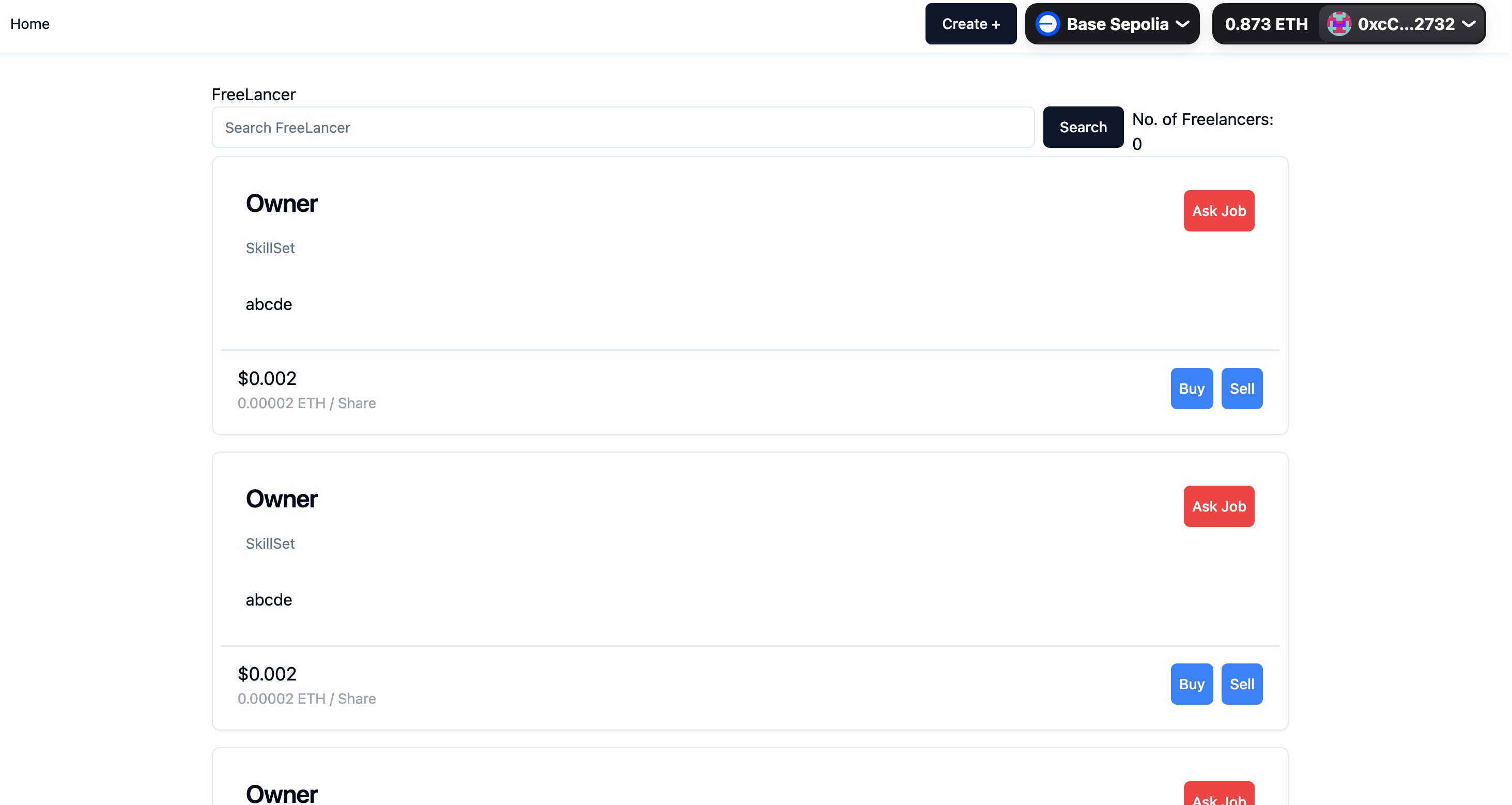Click the Sell button on second freelancer card
This screenshot has height=805, width=1512.
[x=1242, y=684]
